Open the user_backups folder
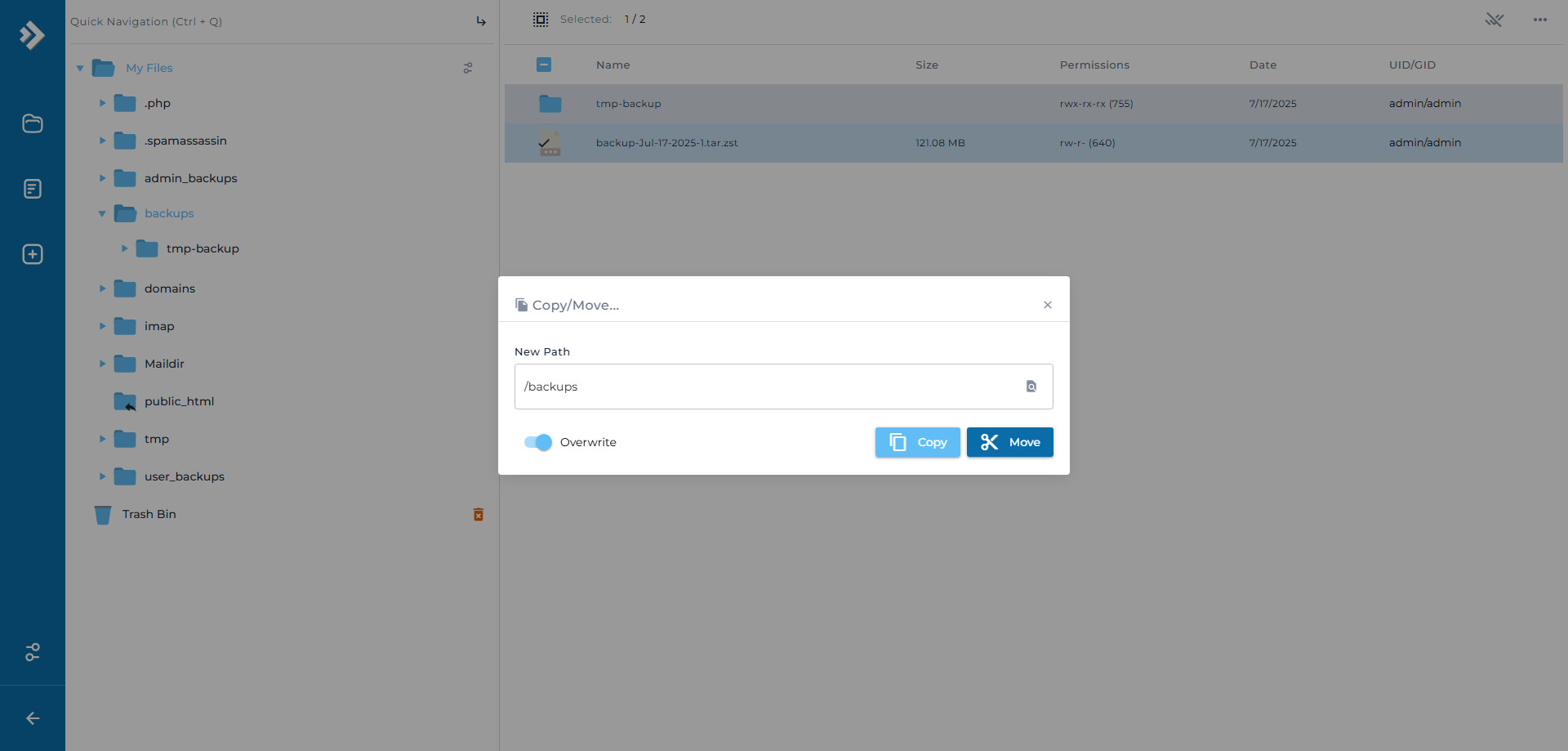 pyautogui.click(x=185, y=476)
